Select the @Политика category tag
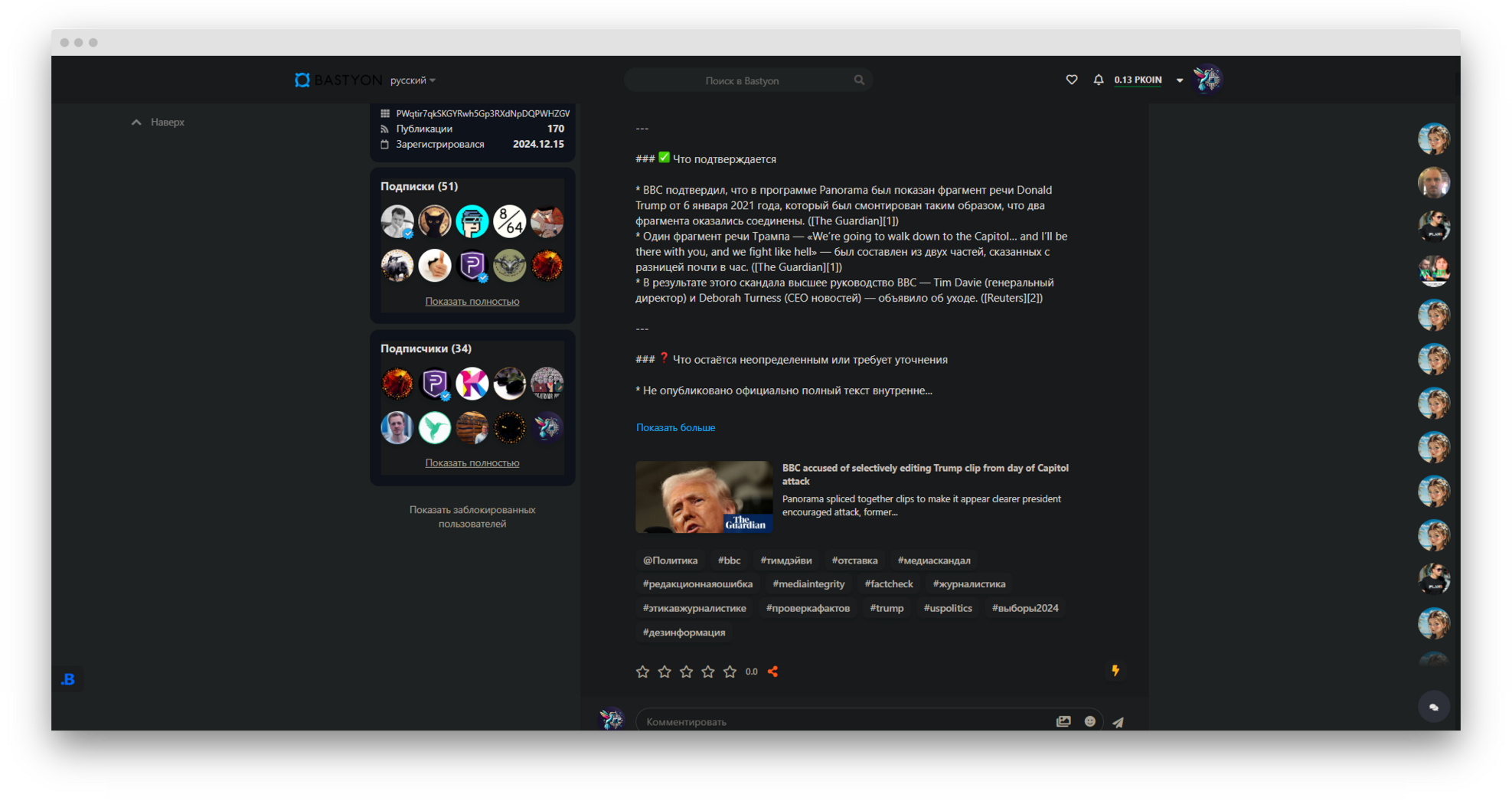 click(x=670, y=560)
